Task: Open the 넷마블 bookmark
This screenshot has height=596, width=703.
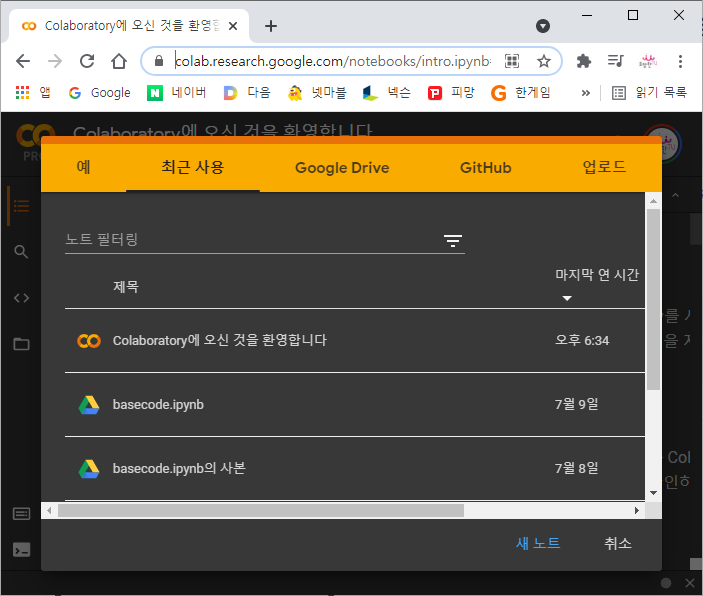Action: pyautogui.click(x=317, y=93)
